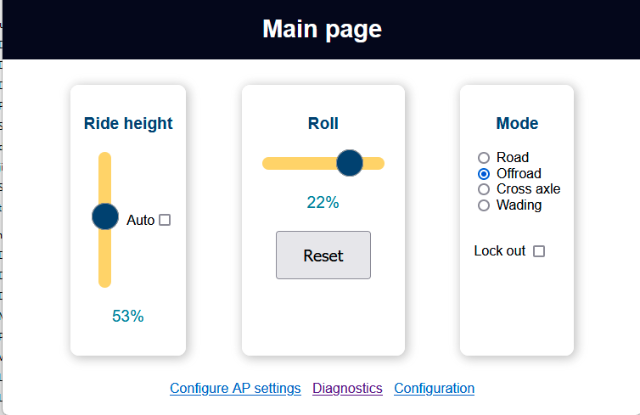The width and height of the screenshot is (640, 415).
Task: Toggle the Lock out checkbox
Action: (539, 251)
